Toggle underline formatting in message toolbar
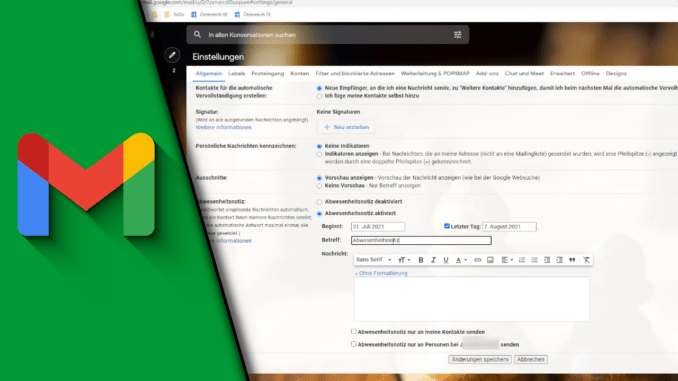678x381 pixels. (x=445, y=260)
